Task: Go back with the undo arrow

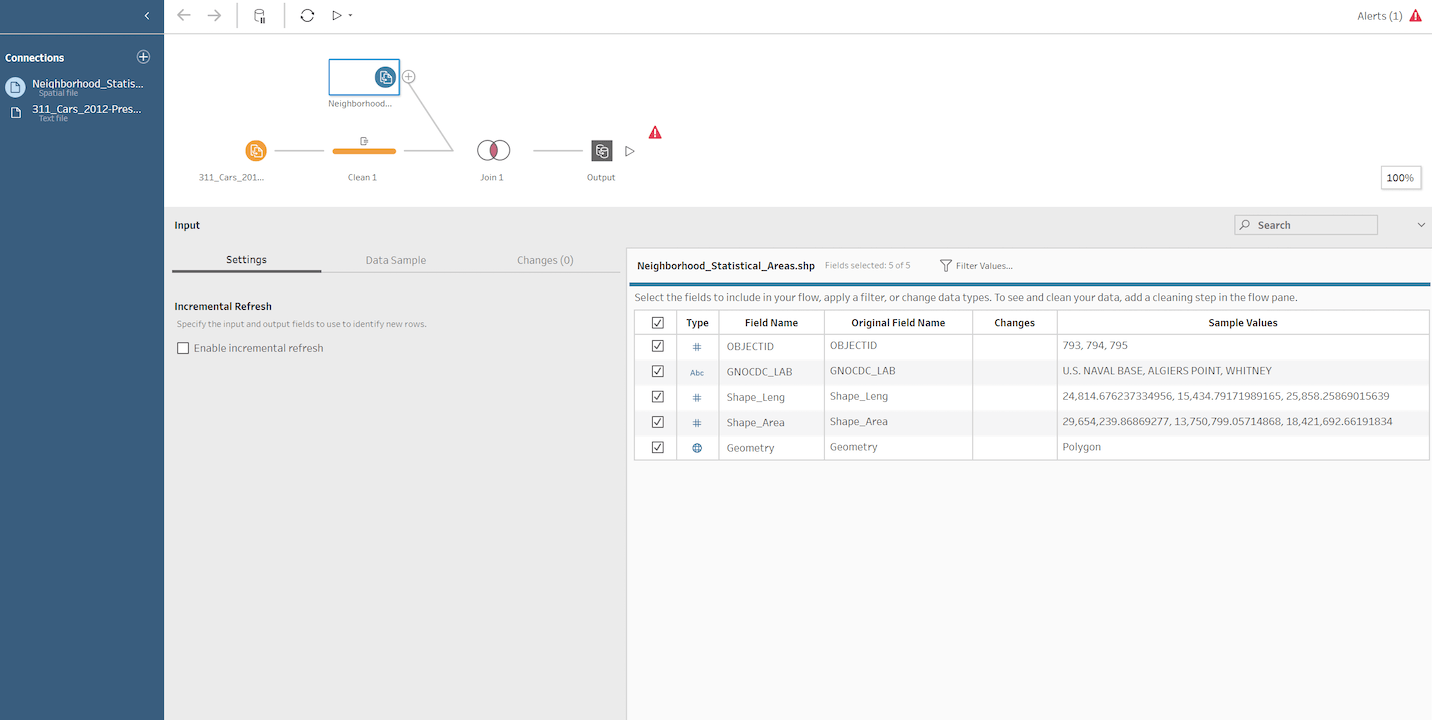Action: (184, 16)
